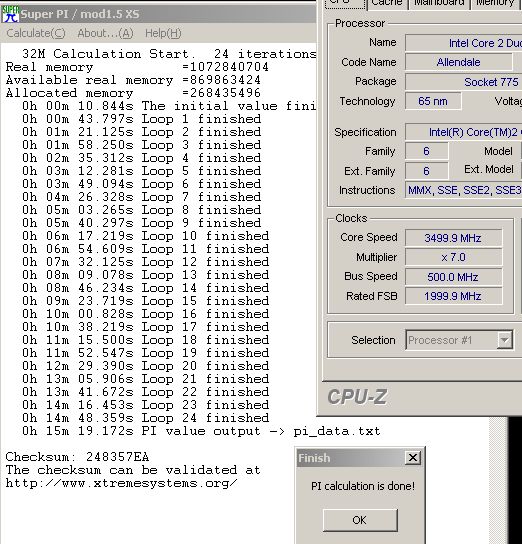Image resolution: width=522 pixels, height=544 pixels.
Task: Click the Bus Speed 500.0 MHz value
Action: click(453, 277)
